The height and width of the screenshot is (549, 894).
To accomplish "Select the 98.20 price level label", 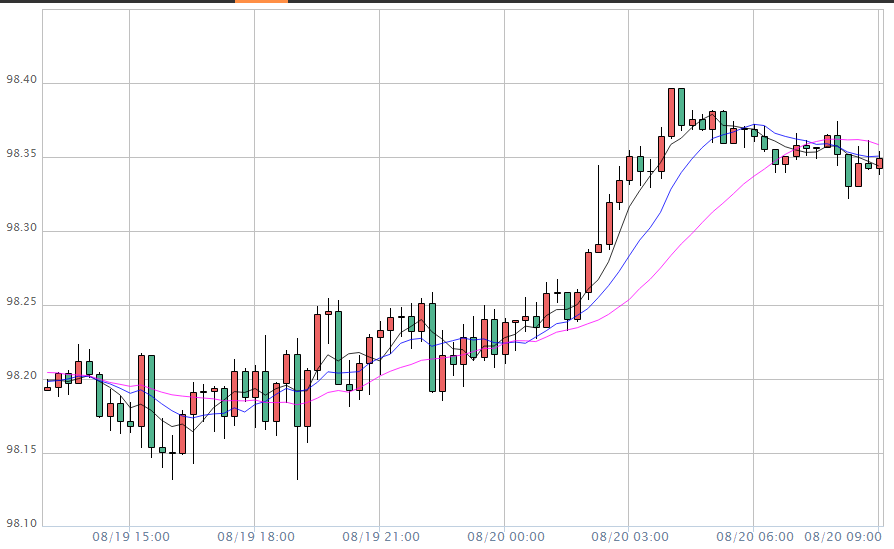I will pos(22,376).
